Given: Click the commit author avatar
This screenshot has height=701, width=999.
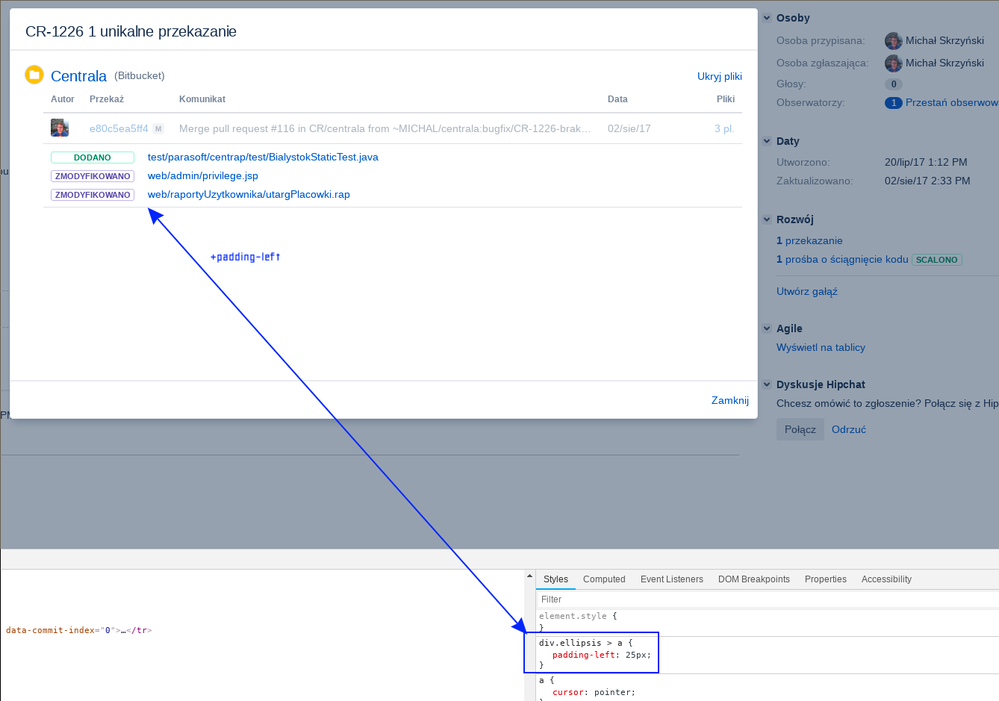Looking at the screenshot, I should [x=60, y=129].
